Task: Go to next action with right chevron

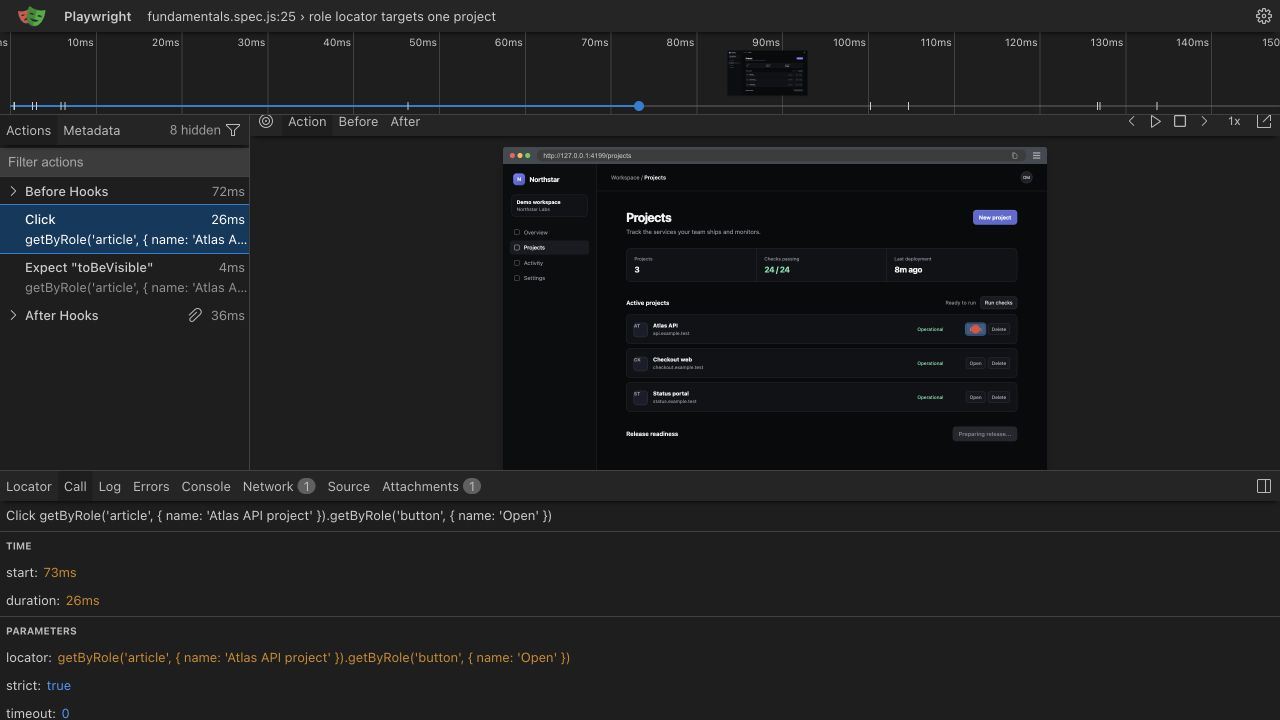Action: (x=1204, y=121)
